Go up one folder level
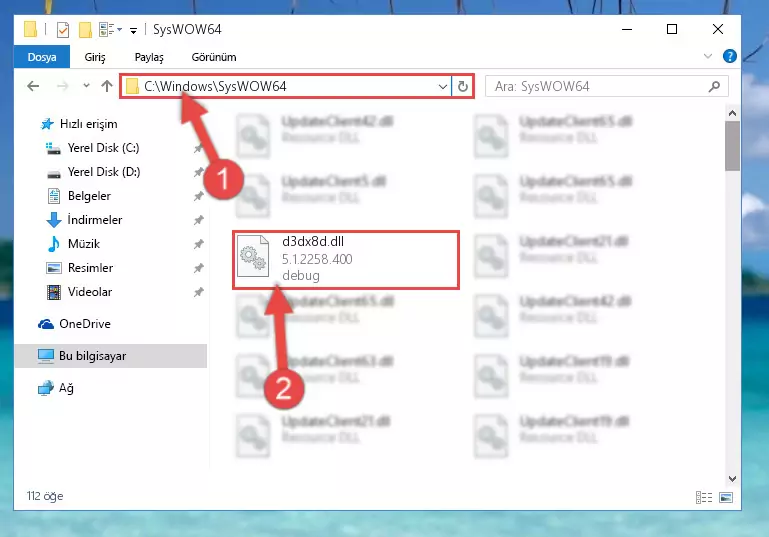The image size is (769, 537). click(x=107, y=86)
